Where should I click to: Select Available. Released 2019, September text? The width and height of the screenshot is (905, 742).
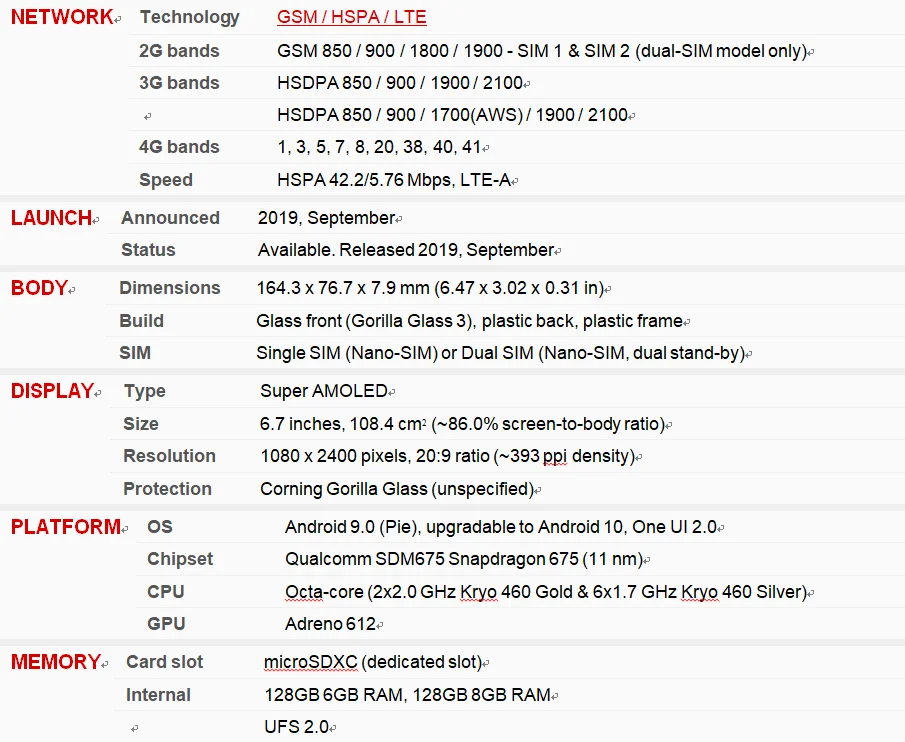(x=406, y=250)
